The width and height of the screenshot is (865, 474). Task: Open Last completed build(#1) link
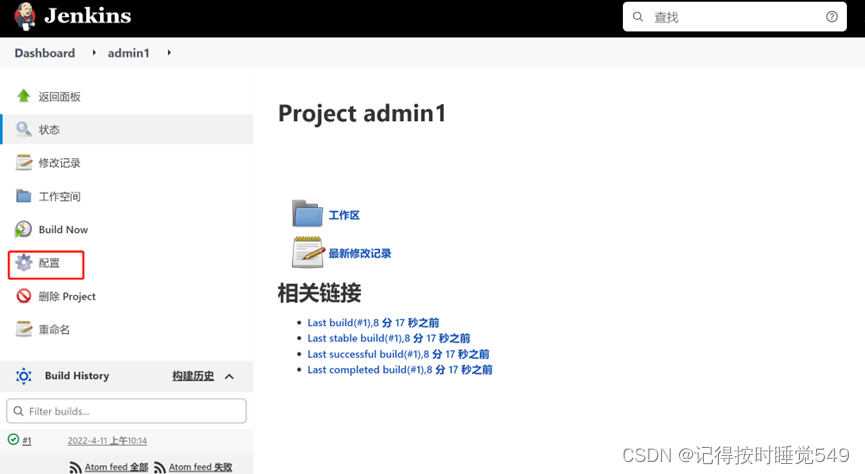coord(400,369)
